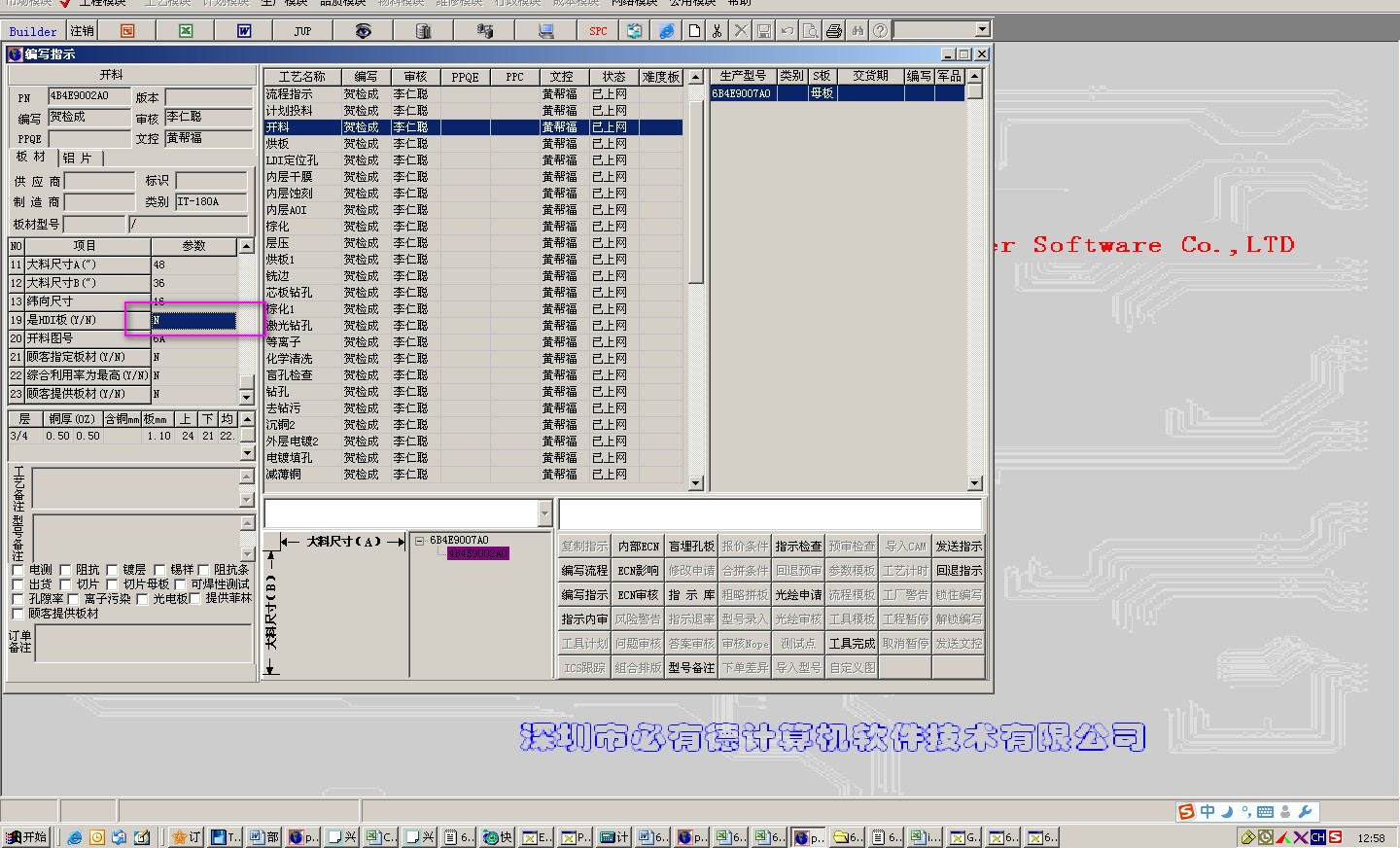Click the 编写流程 button

pyautogui.click(x=584, y=571)
